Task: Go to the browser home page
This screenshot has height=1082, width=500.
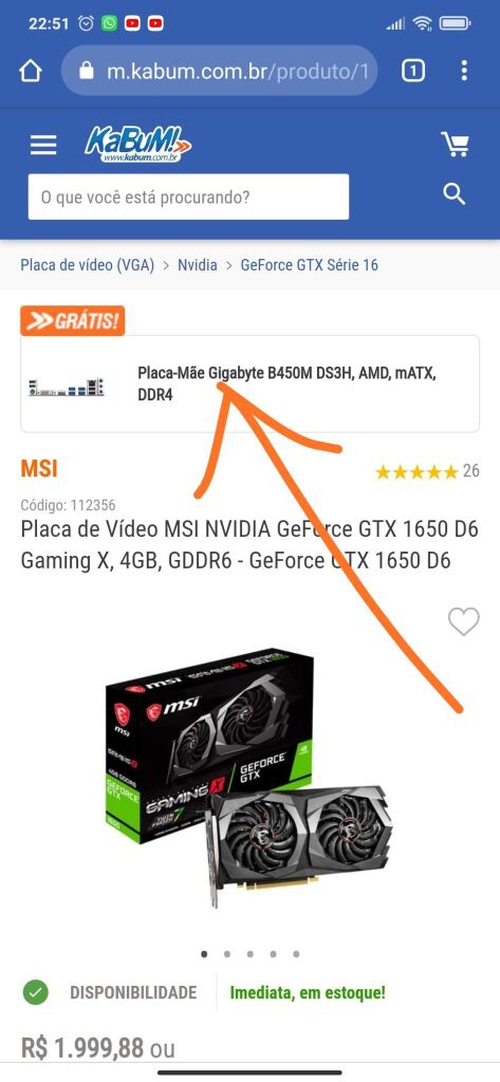Action: tap(30, 70)
